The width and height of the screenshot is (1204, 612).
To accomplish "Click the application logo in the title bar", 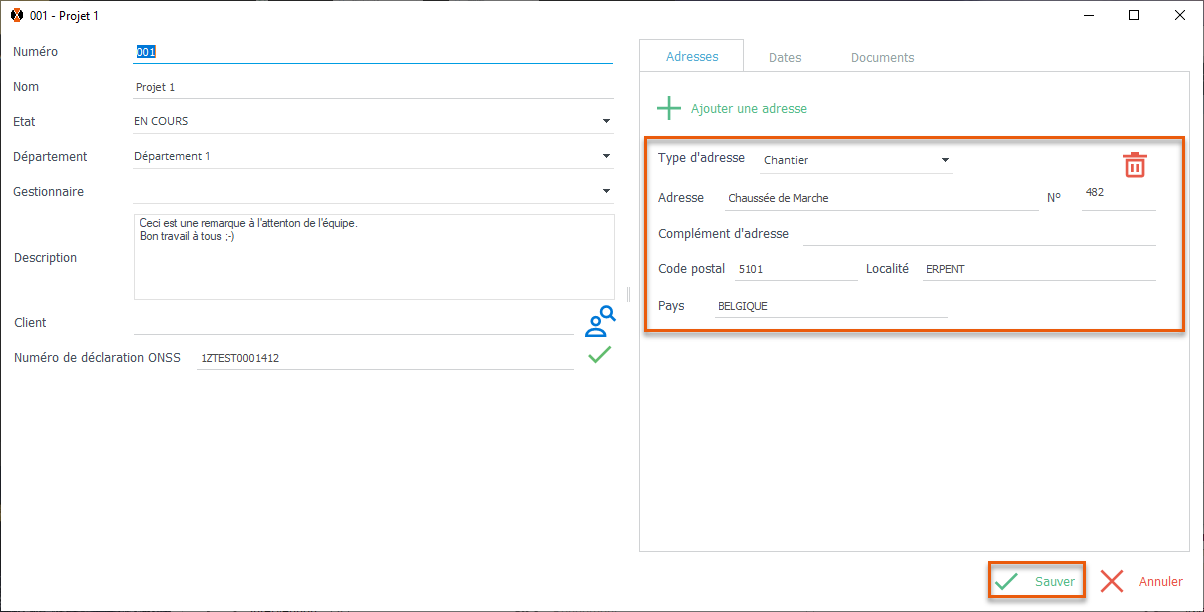I will pyautogui.click(x=16, y=16).
